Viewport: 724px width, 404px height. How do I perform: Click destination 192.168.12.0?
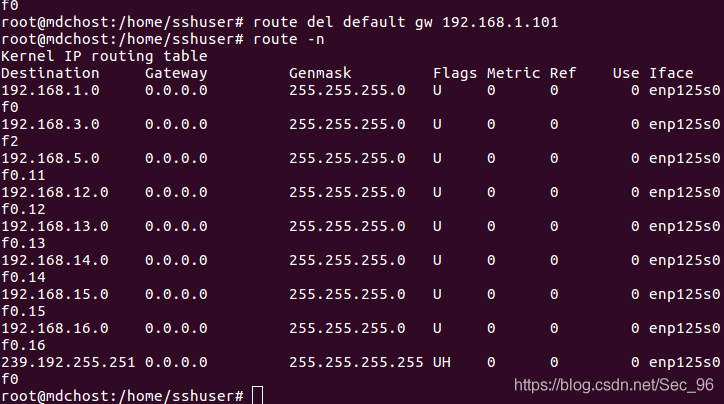(54, 192)
